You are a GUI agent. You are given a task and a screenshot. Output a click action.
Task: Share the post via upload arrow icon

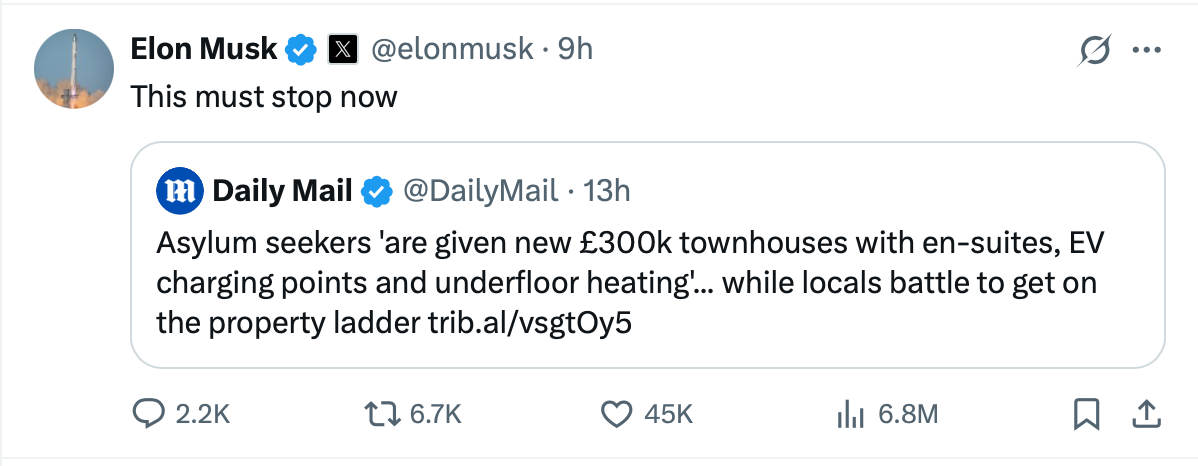pyautogui.click(x=1146, y=413)
